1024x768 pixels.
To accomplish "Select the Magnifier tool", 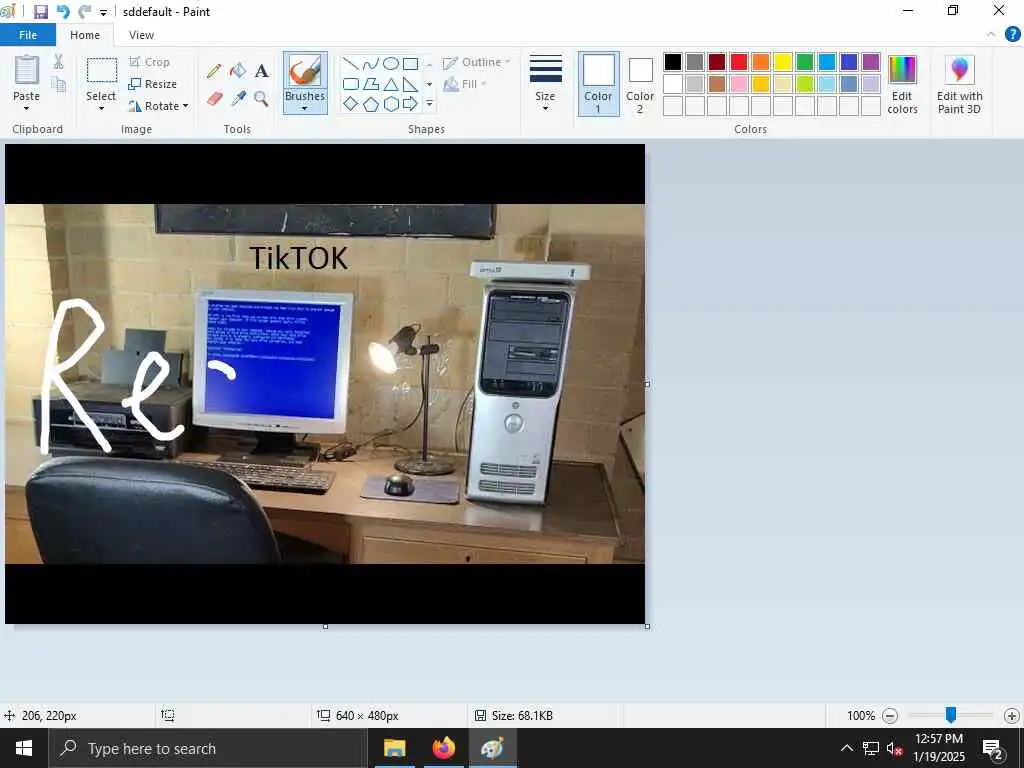I will click(262, 99).
